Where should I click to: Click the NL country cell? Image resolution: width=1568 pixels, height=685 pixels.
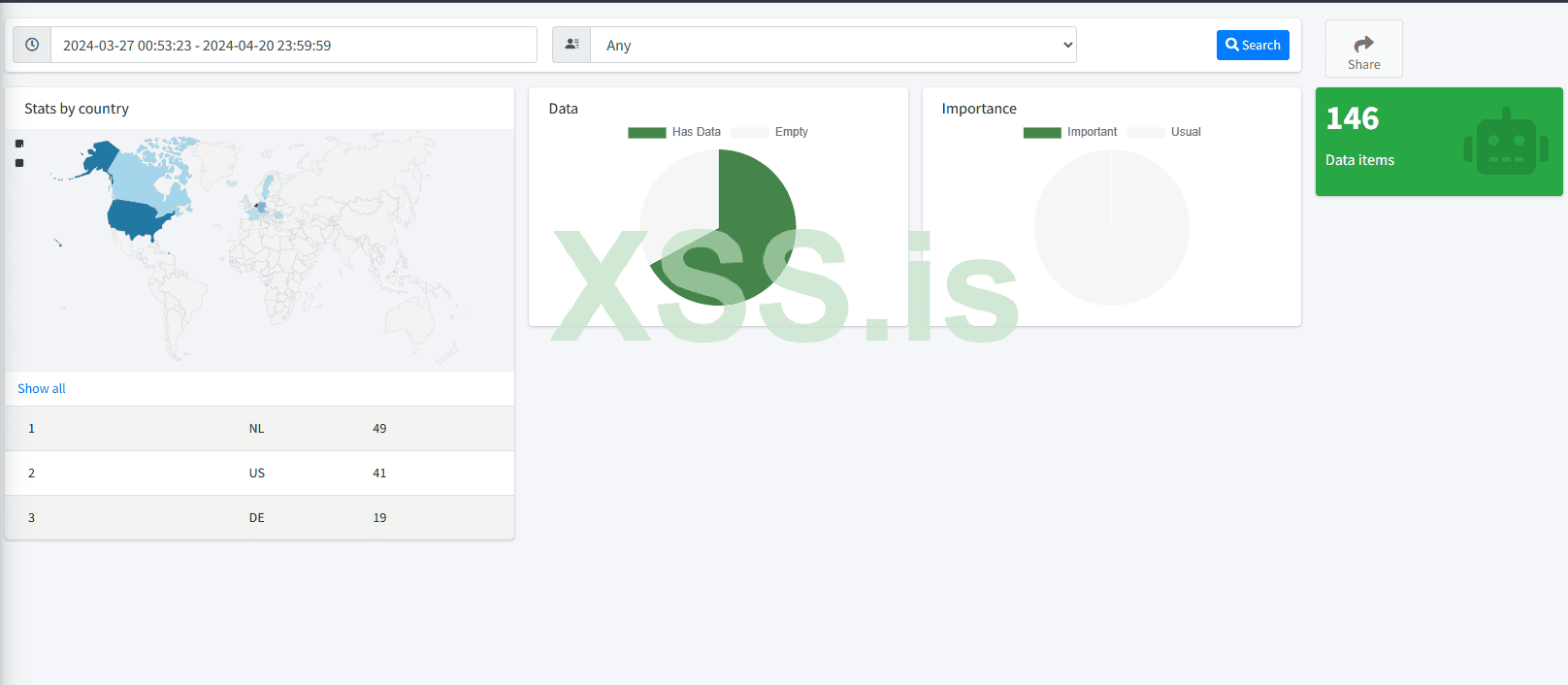click(x=256, y=428)
